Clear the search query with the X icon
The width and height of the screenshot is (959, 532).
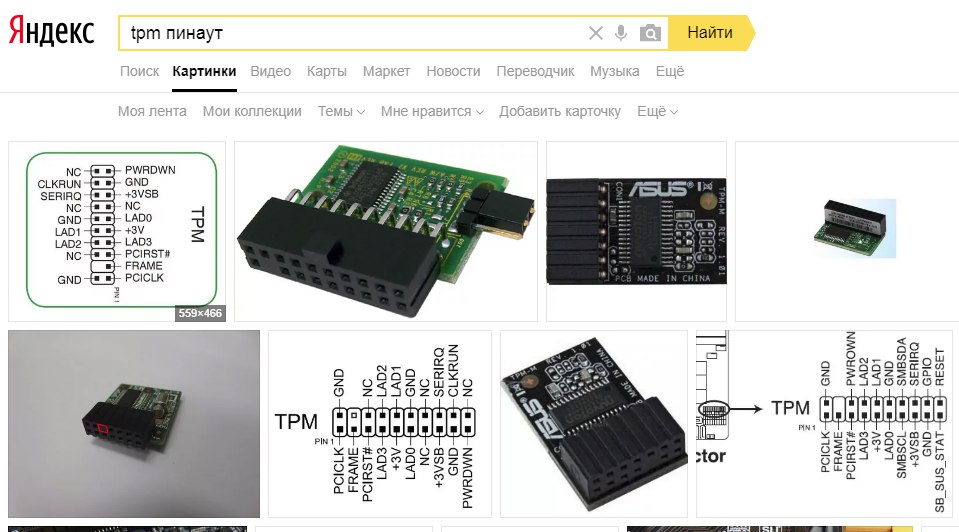[x=596, y=33]
